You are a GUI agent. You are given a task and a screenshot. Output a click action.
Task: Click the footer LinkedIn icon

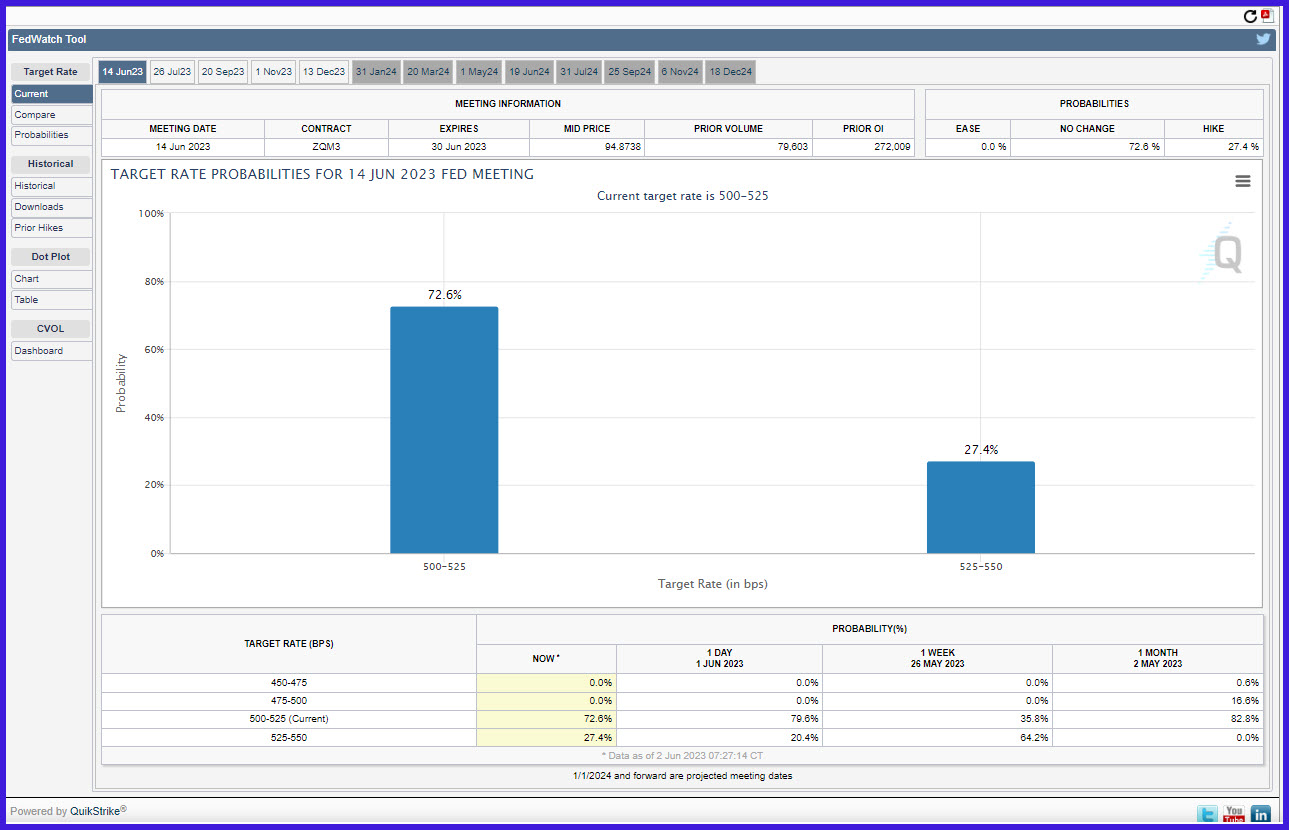coord(1260,813)
